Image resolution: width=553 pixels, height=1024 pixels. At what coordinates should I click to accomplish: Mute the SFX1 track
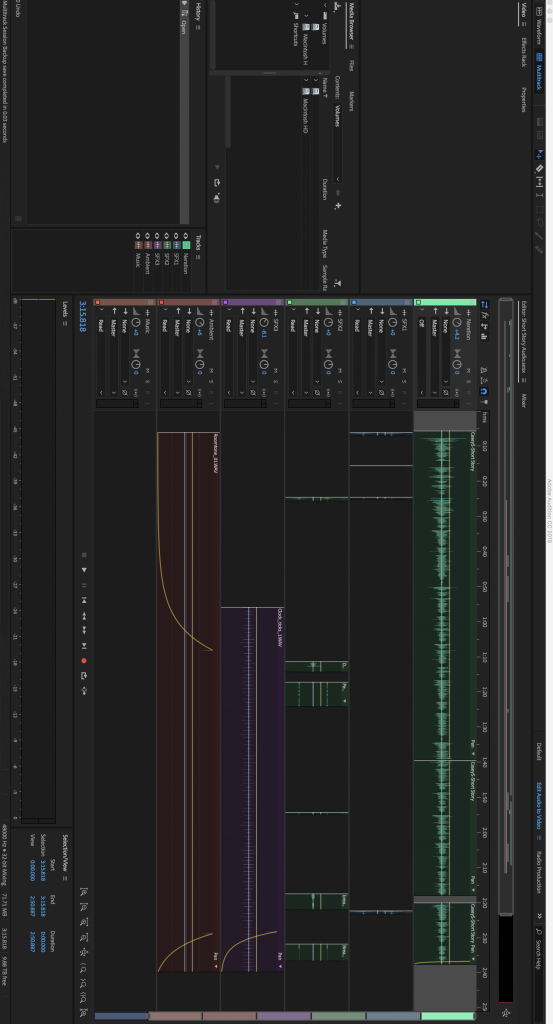pos(404,370)
